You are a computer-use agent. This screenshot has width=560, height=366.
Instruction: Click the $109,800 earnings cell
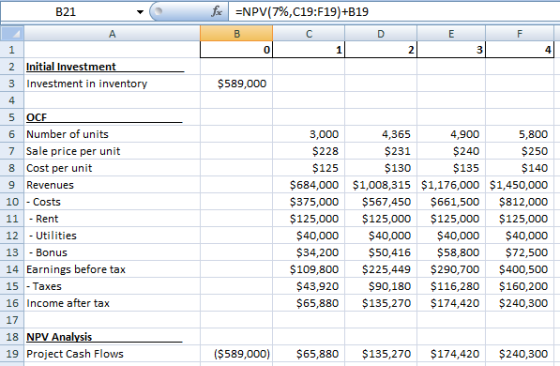(309, 269)
